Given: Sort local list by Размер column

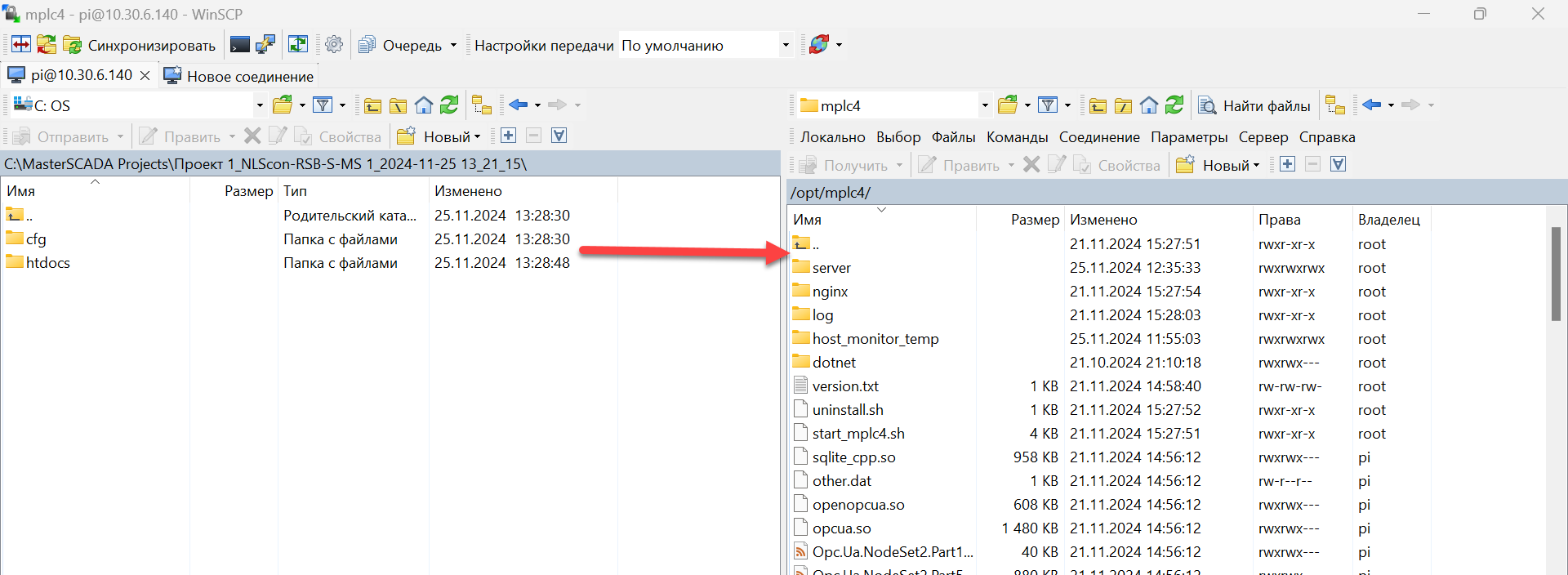Looking at the screenshot, I should 234,191.
